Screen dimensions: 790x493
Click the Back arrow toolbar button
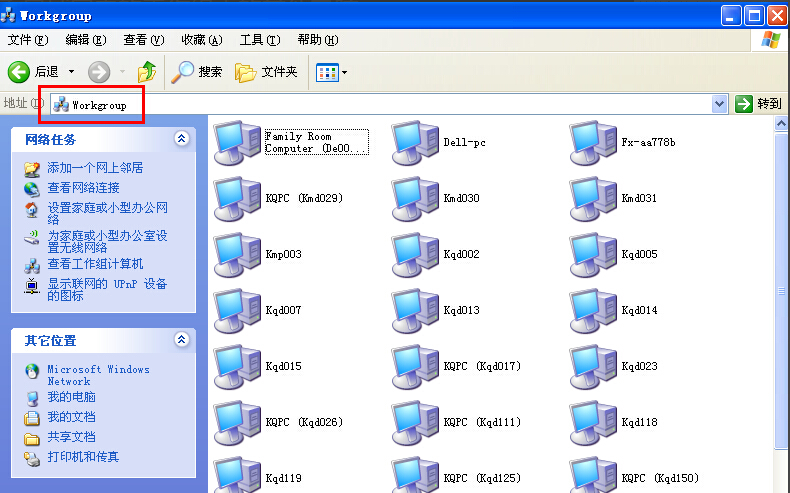19,72
